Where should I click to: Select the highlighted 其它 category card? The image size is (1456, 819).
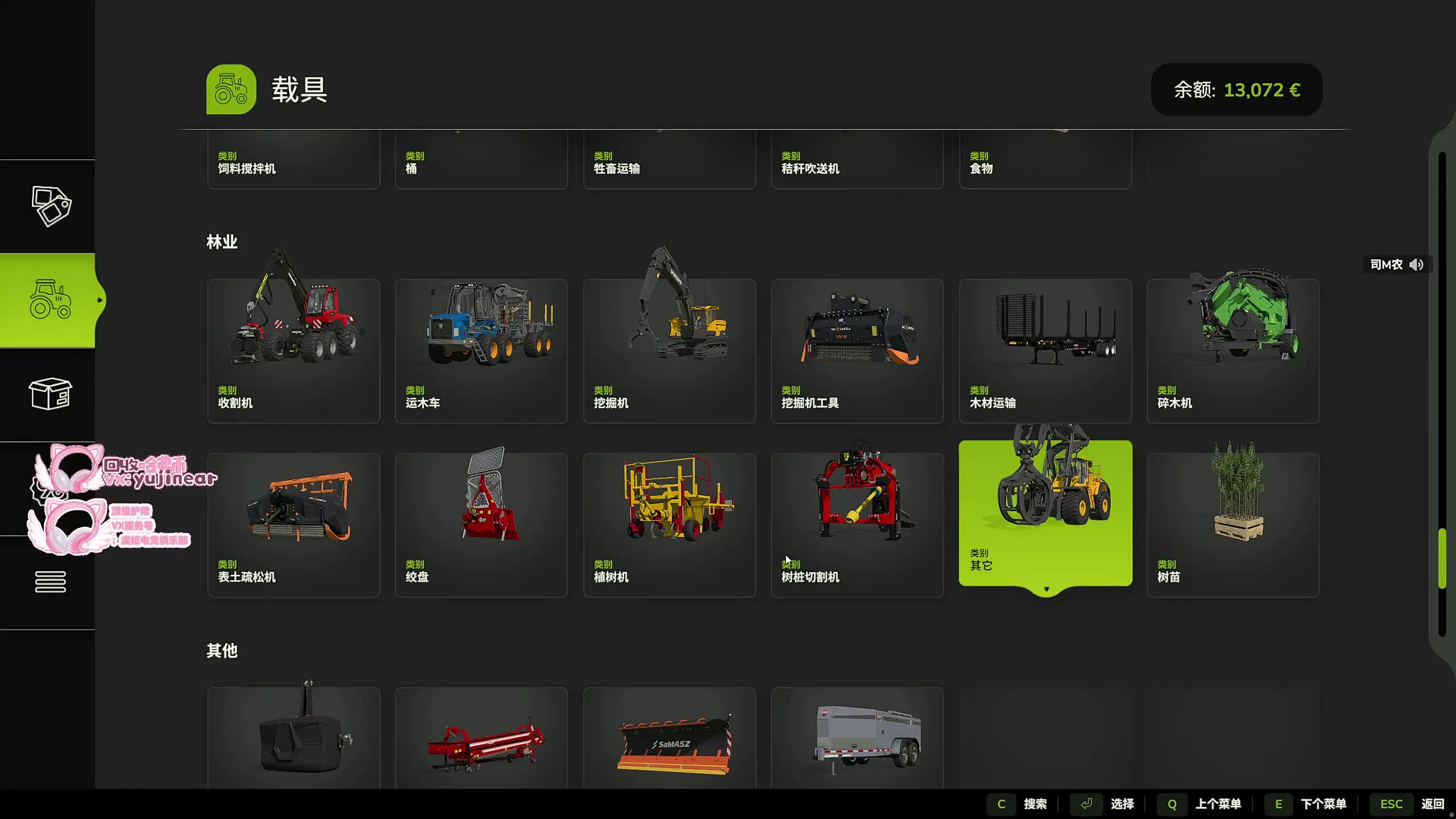[x=1045, y=513]
